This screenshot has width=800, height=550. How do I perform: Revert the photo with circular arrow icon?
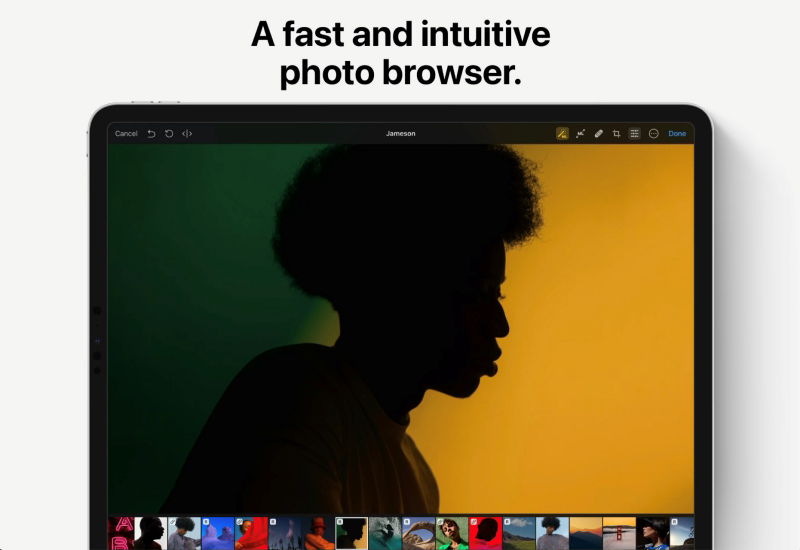169,134
